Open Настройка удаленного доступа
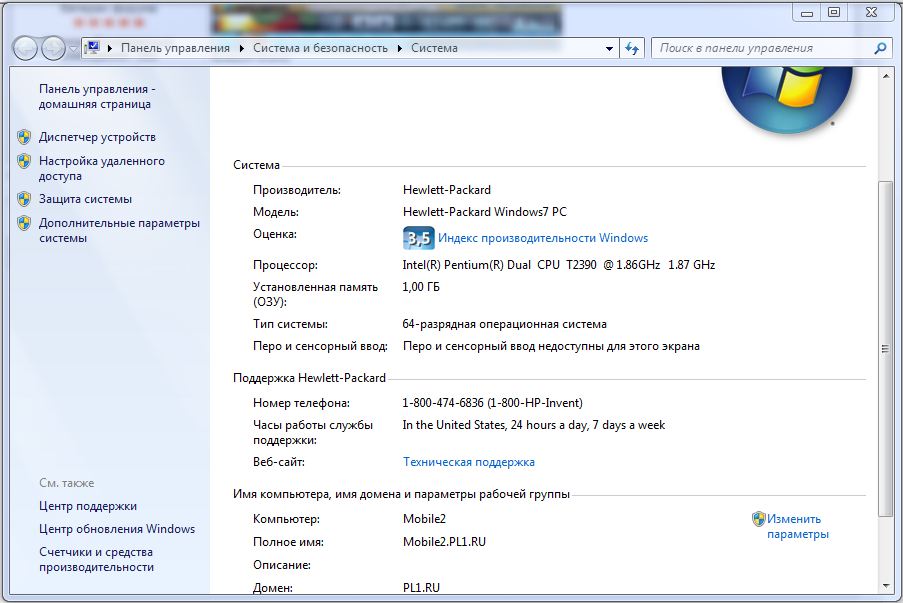The image size is (903, 603). tap(101, 168)
